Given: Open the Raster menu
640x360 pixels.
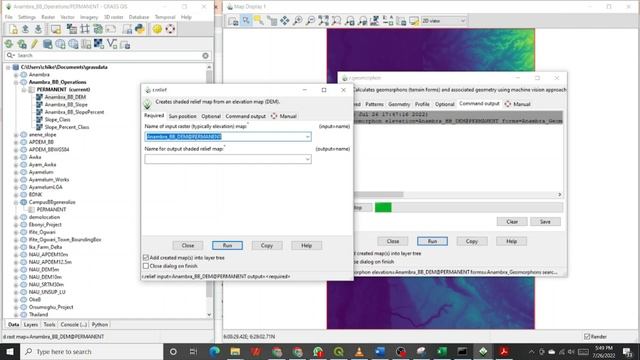Looking at the screenshot, I should tap(48, 17).
